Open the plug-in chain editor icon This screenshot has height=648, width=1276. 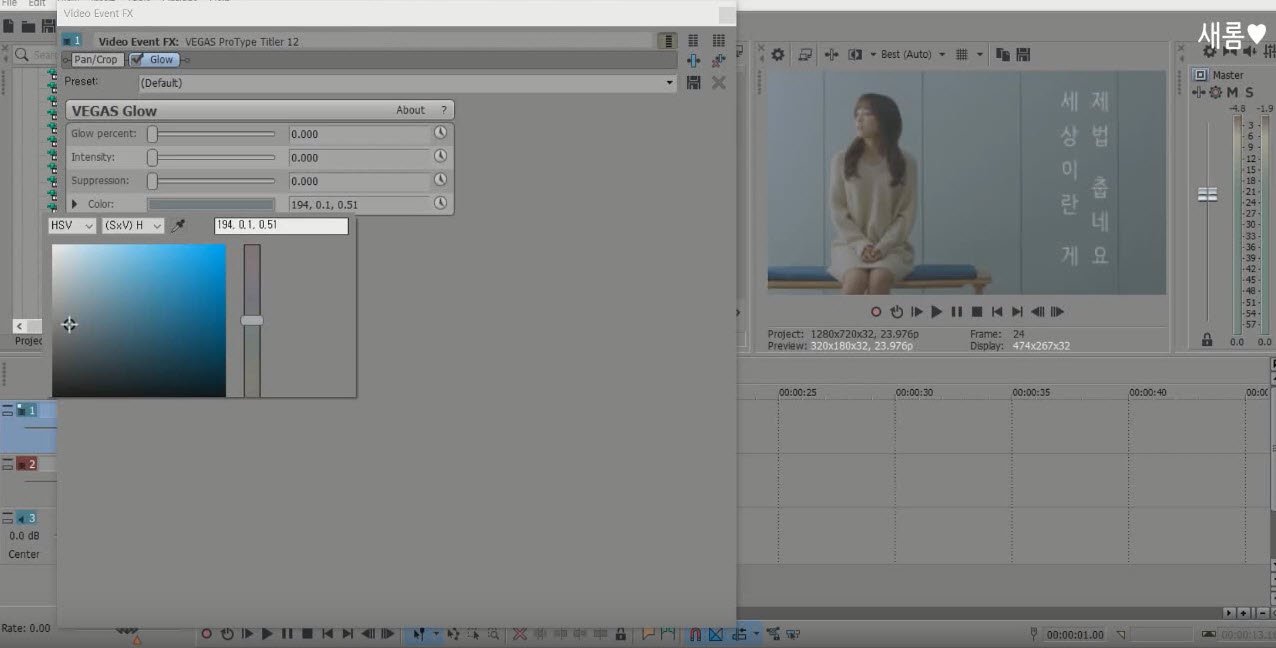[693, 61]
